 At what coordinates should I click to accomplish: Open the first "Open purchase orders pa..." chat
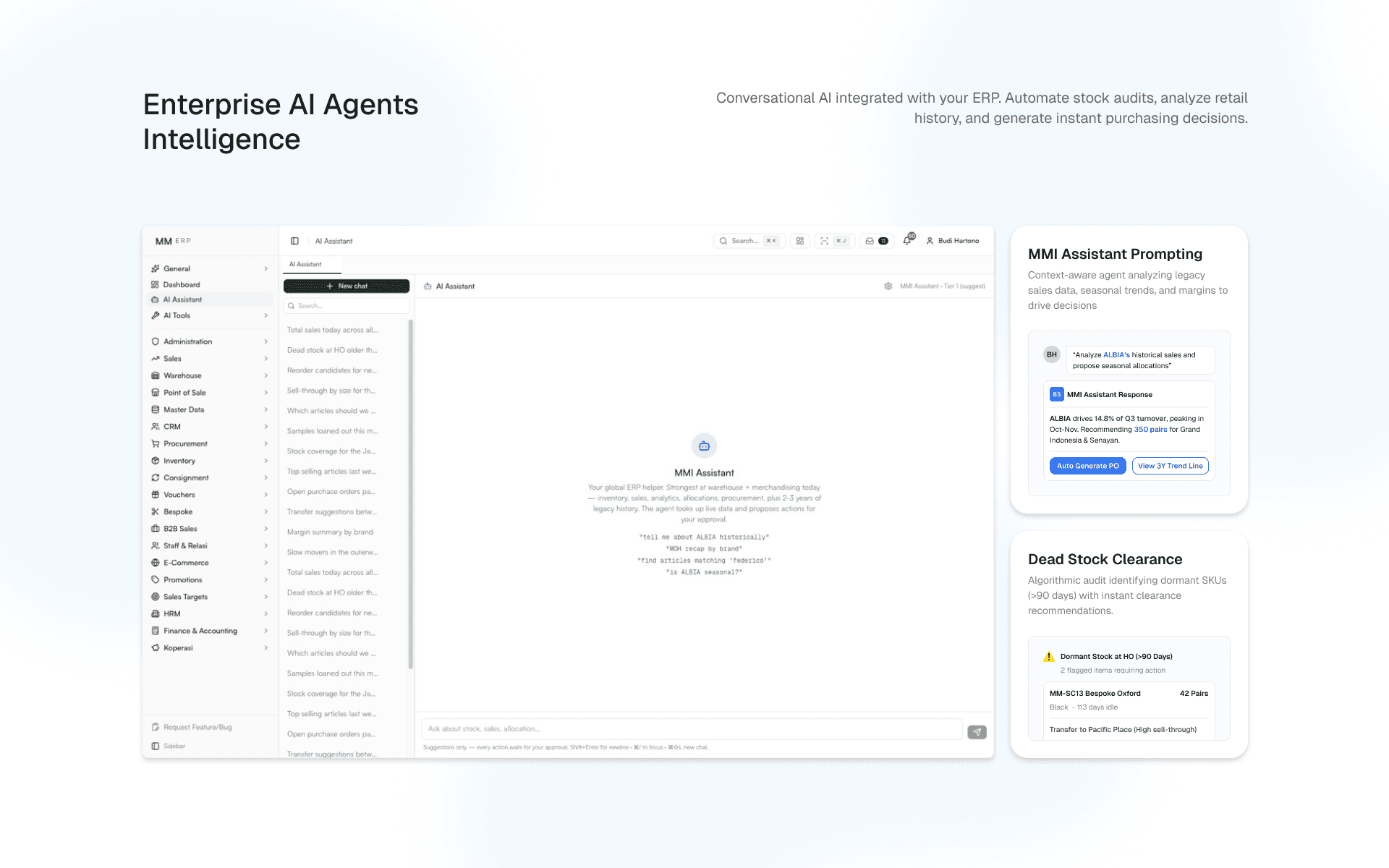pyautogui.click(x=332, y=492)
